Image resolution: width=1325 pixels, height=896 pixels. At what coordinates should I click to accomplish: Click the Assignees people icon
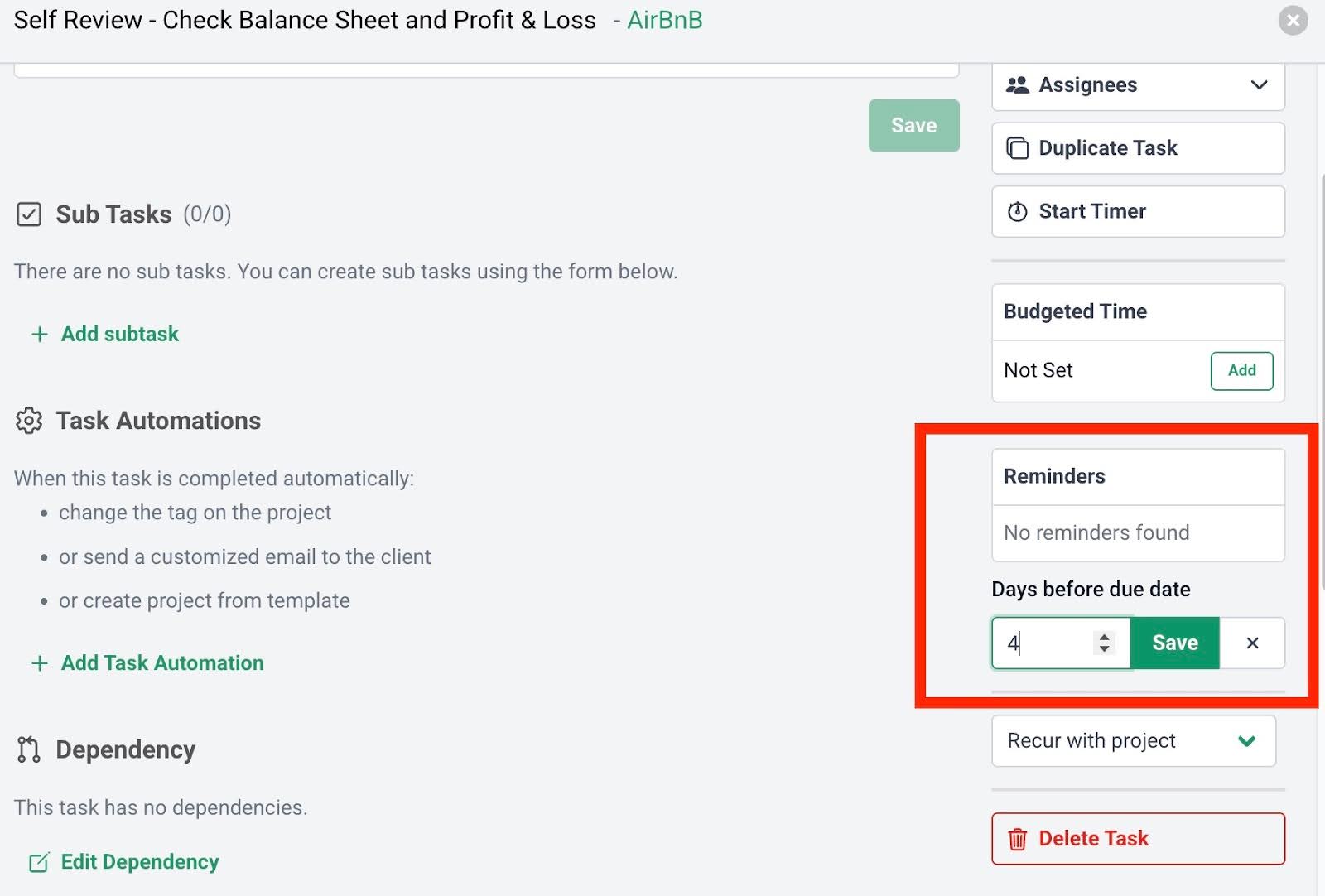1017,85
